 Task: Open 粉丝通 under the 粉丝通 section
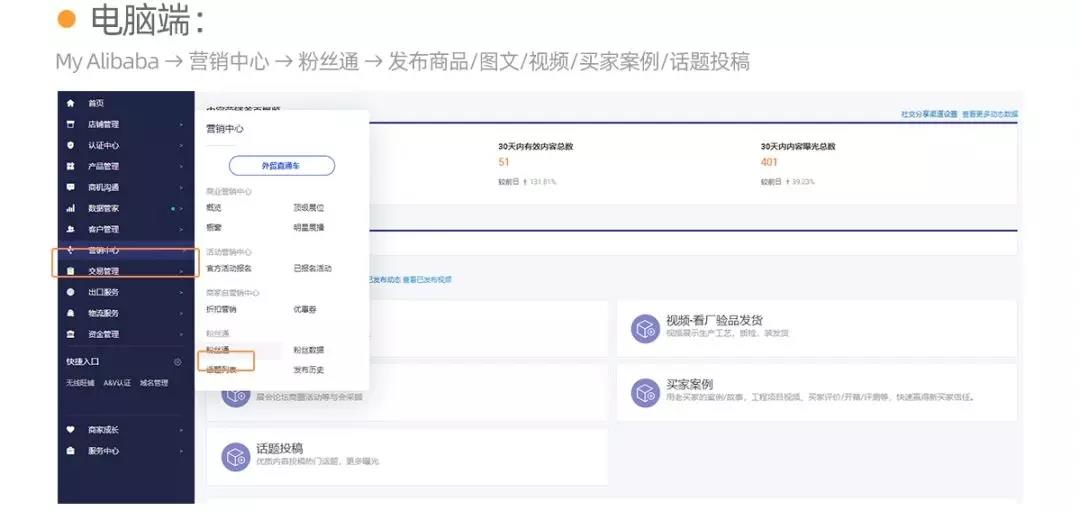point(217,351)
